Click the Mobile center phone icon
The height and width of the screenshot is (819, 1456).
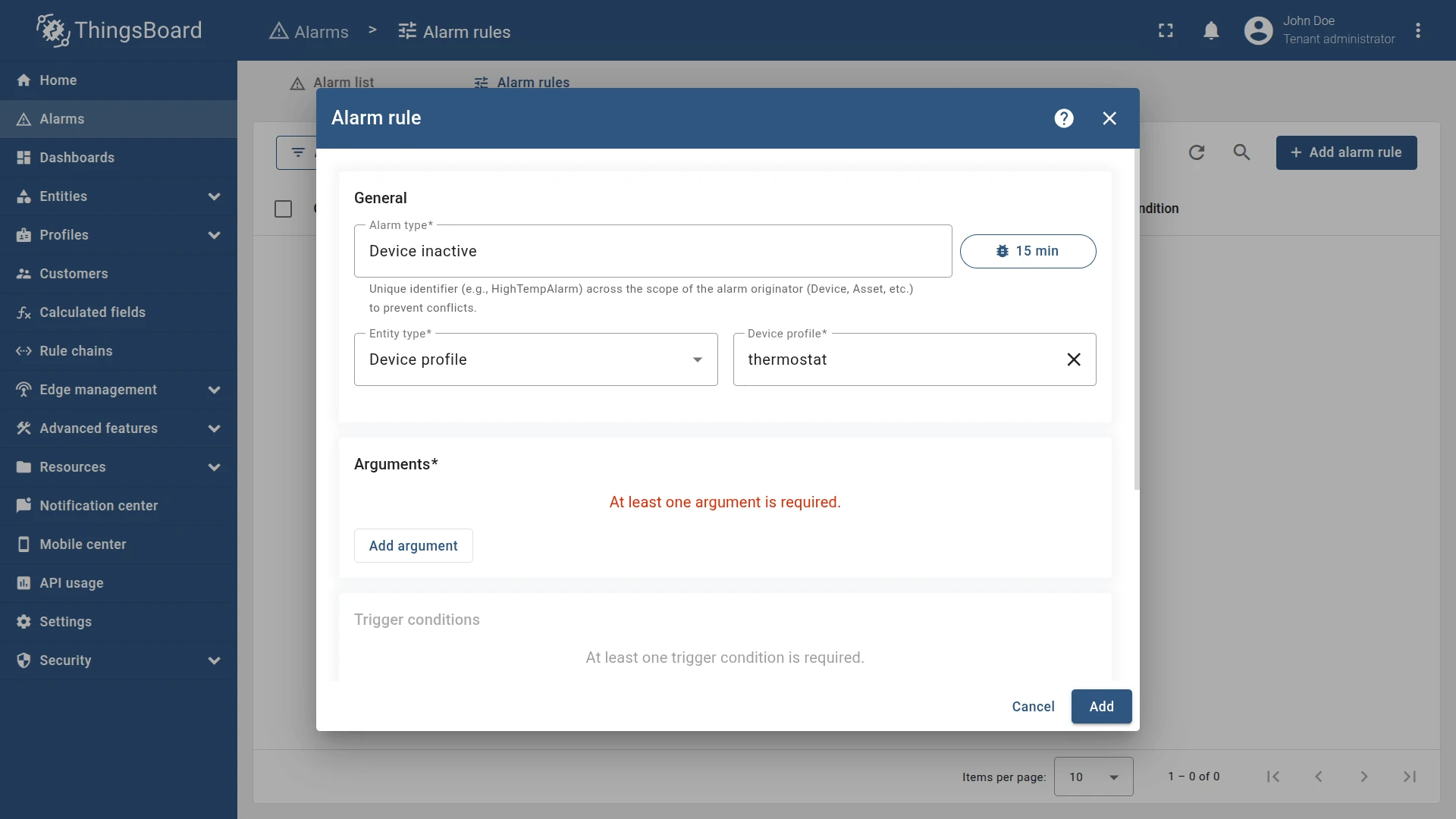click(24, 544)
